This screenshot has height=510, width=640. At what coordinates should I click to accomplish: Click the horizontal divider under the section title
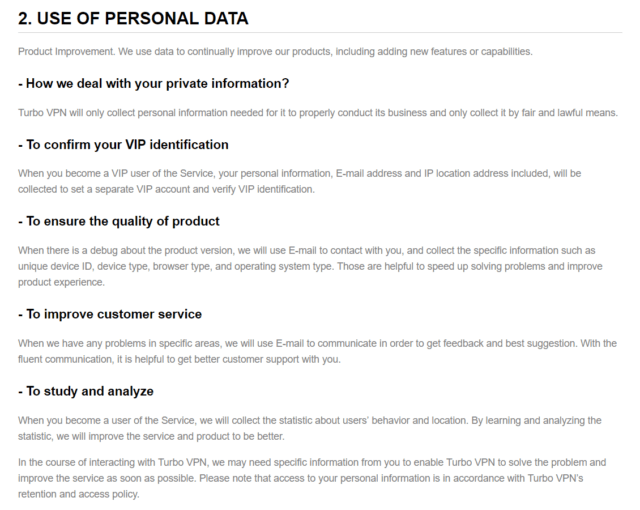320,32
